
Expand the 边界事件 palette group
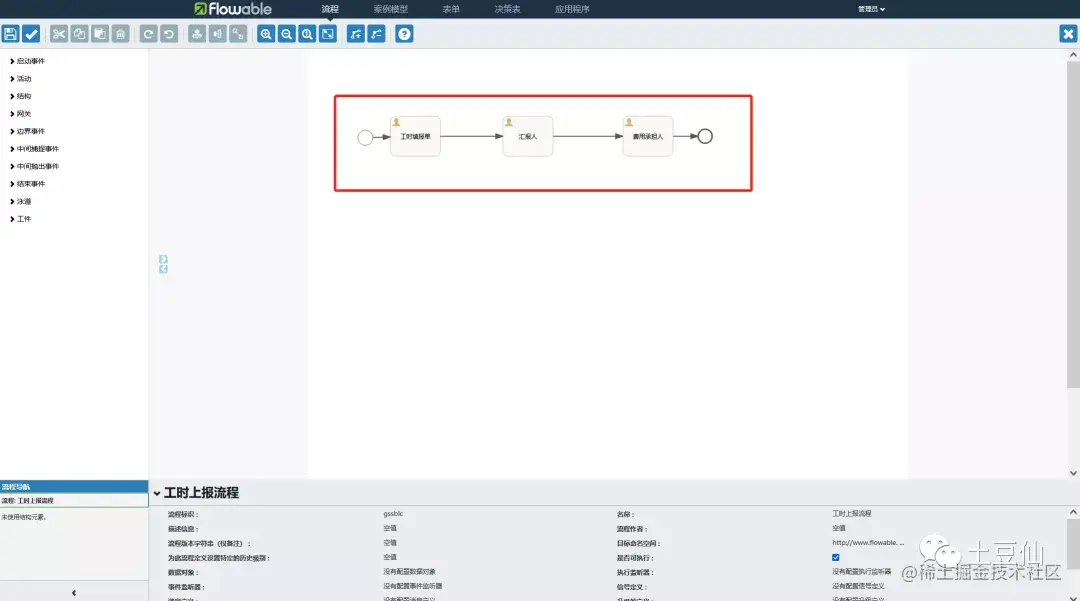coord(28,131)
